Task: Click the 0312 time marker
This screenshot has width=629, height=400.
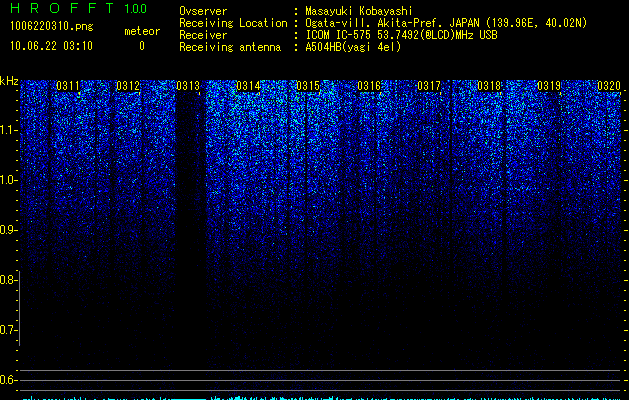Action: tap(128, 86)
